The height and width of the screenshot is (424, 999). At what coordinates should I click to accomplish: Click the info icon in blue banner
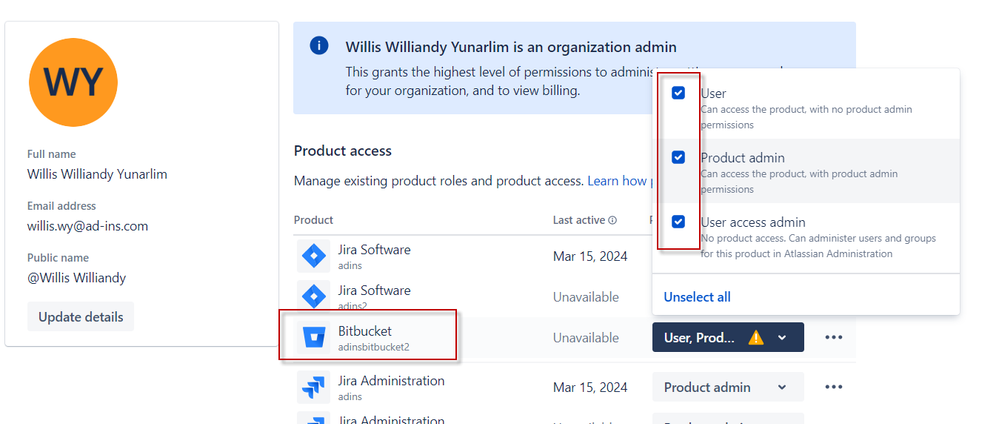pos(319,46)
